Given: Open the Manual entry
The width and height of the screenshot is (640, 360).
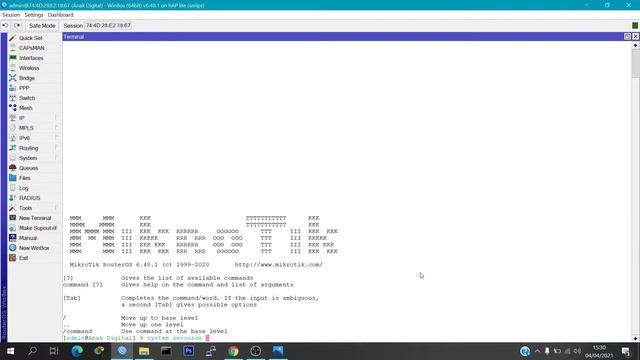Looking at the screenshot, I should pyautogui.click(x=28, y=238).
